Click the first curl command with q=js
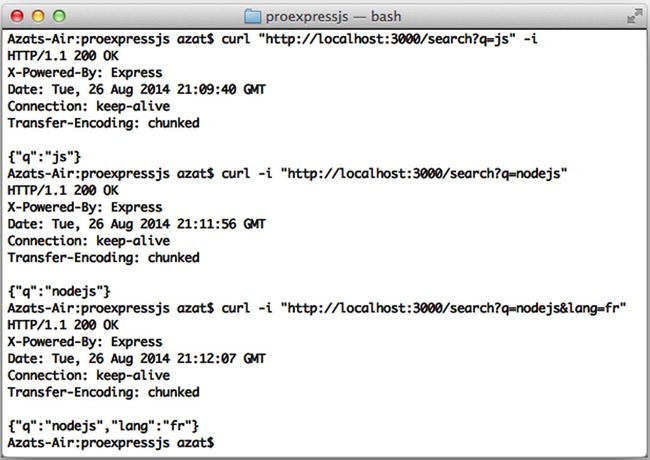650x460 pixels. click(x=379, y=39)
